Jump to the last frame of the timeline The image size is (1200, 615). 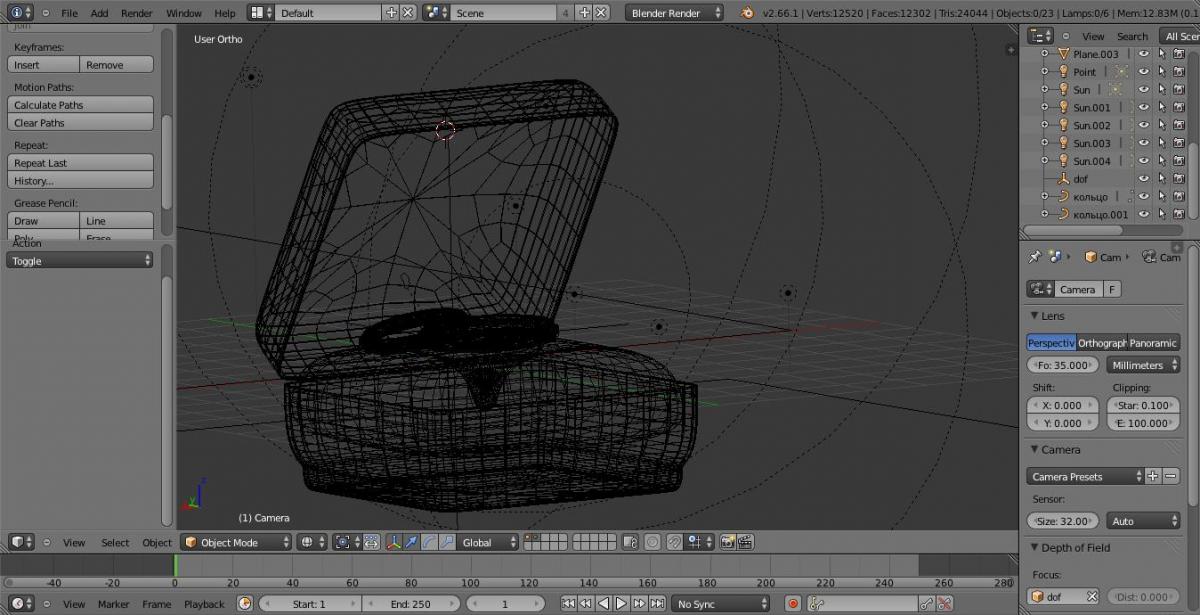coord(657,604)
